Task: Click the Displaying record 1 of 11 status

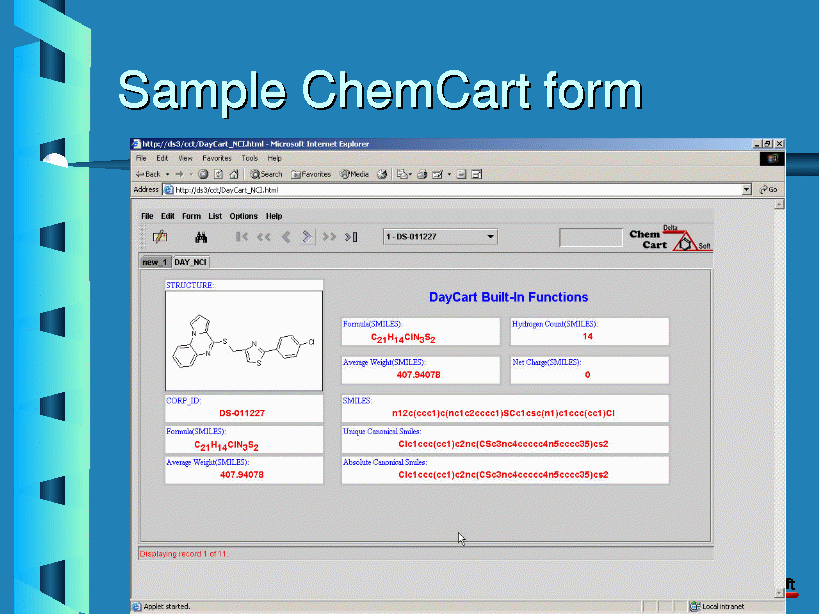Action: coord(184,554)
